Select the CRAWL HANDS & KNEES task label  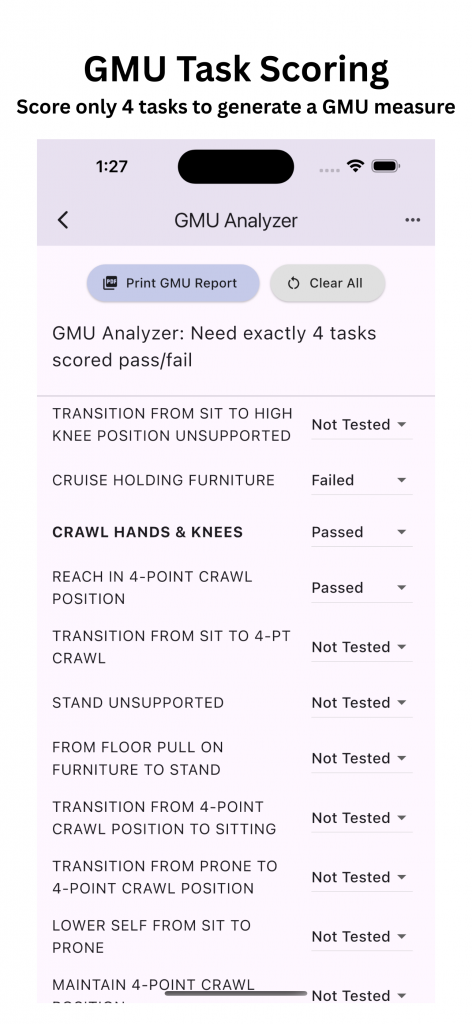pyautogui.click(x=148, y=532)
